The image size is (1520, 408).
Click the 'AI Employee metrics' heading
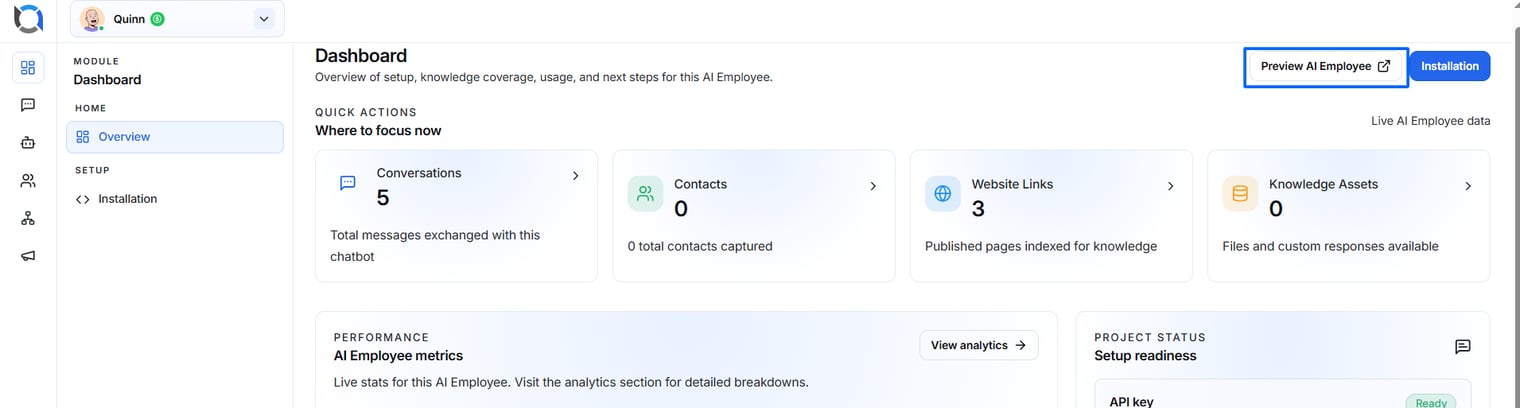(398, 356)
